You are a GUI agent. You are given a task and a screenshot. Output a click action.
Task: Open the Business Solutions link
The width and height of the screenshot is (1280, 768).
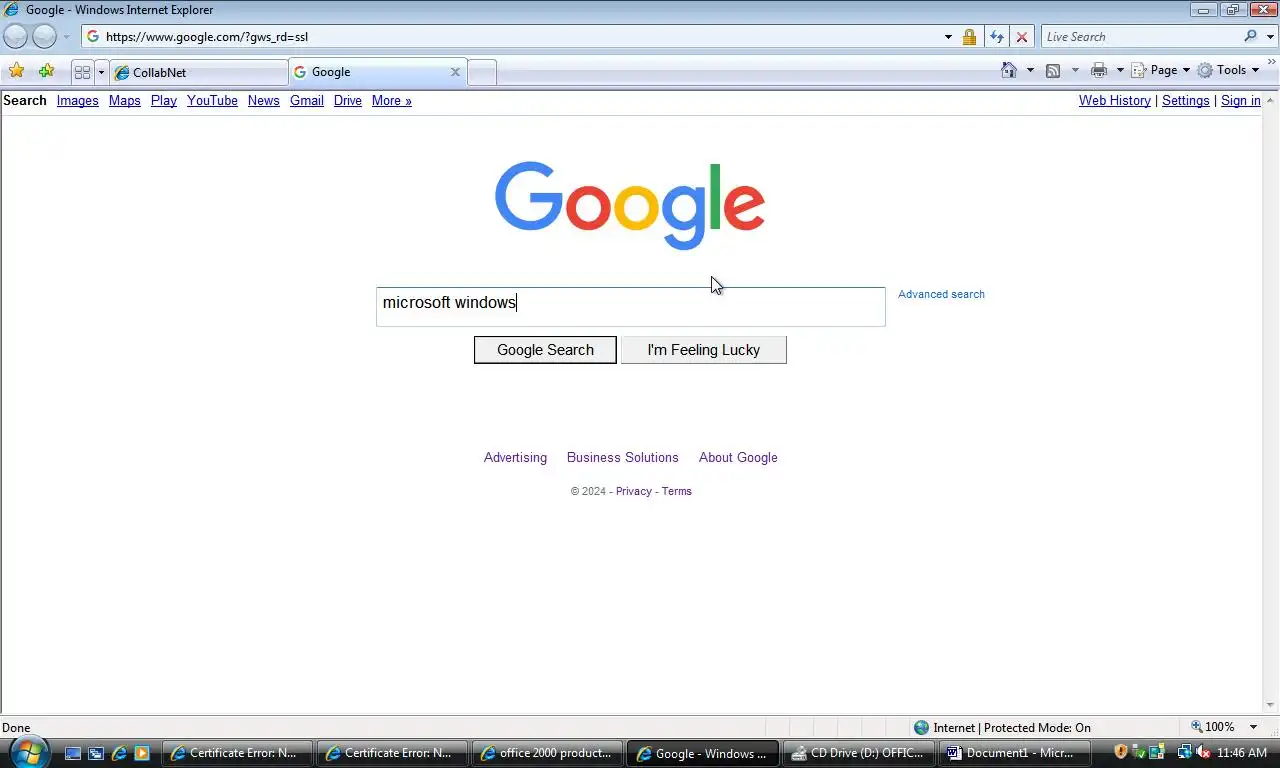623,457
